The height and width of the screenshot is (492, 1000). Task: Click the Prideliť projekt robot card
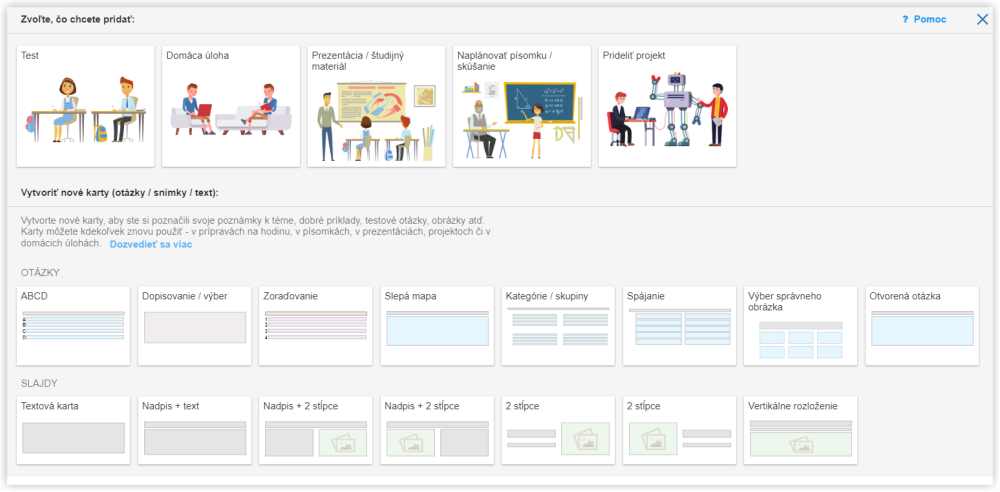[667, 106]
